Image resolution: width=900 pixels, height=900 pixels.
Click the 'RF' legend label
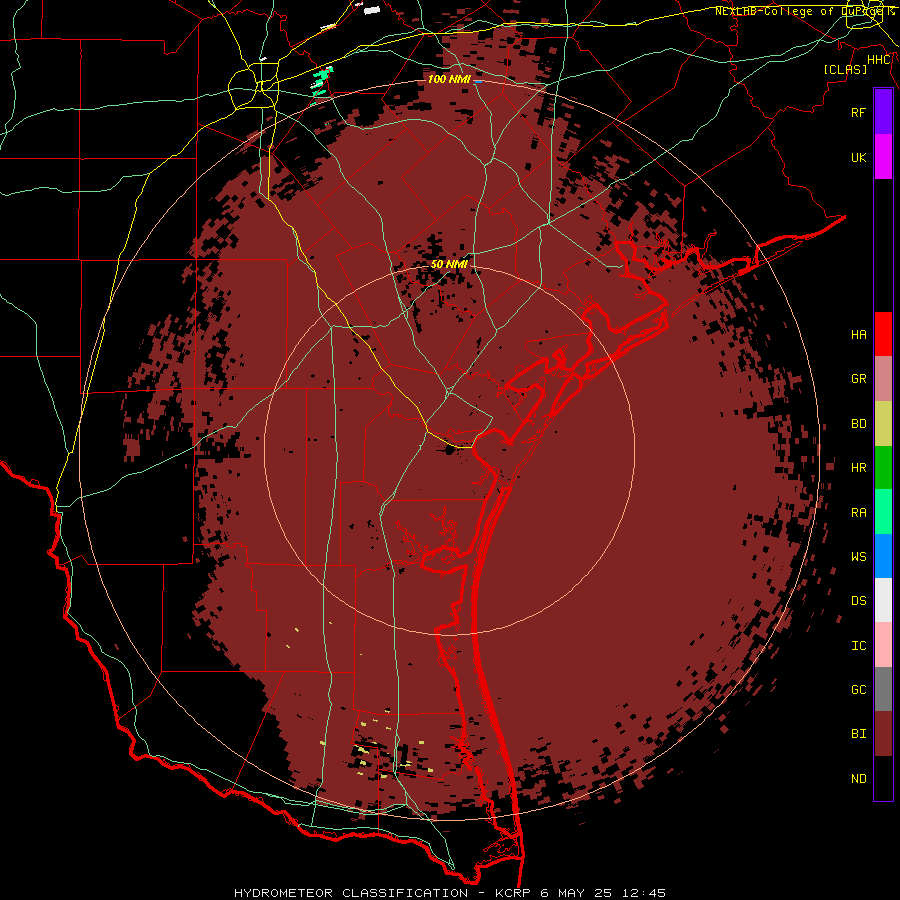coord(859,112)
